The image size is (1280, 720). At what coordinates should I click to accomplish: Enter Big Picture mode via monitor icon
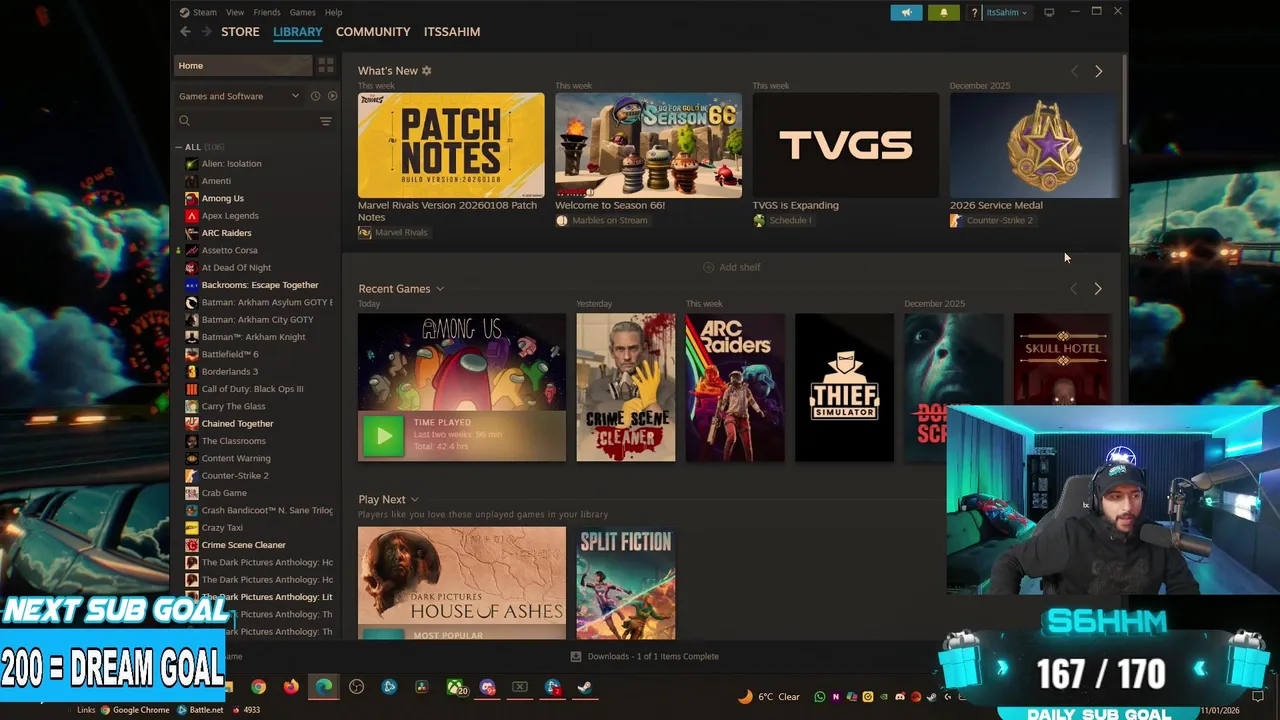[x=1049, y=12]
